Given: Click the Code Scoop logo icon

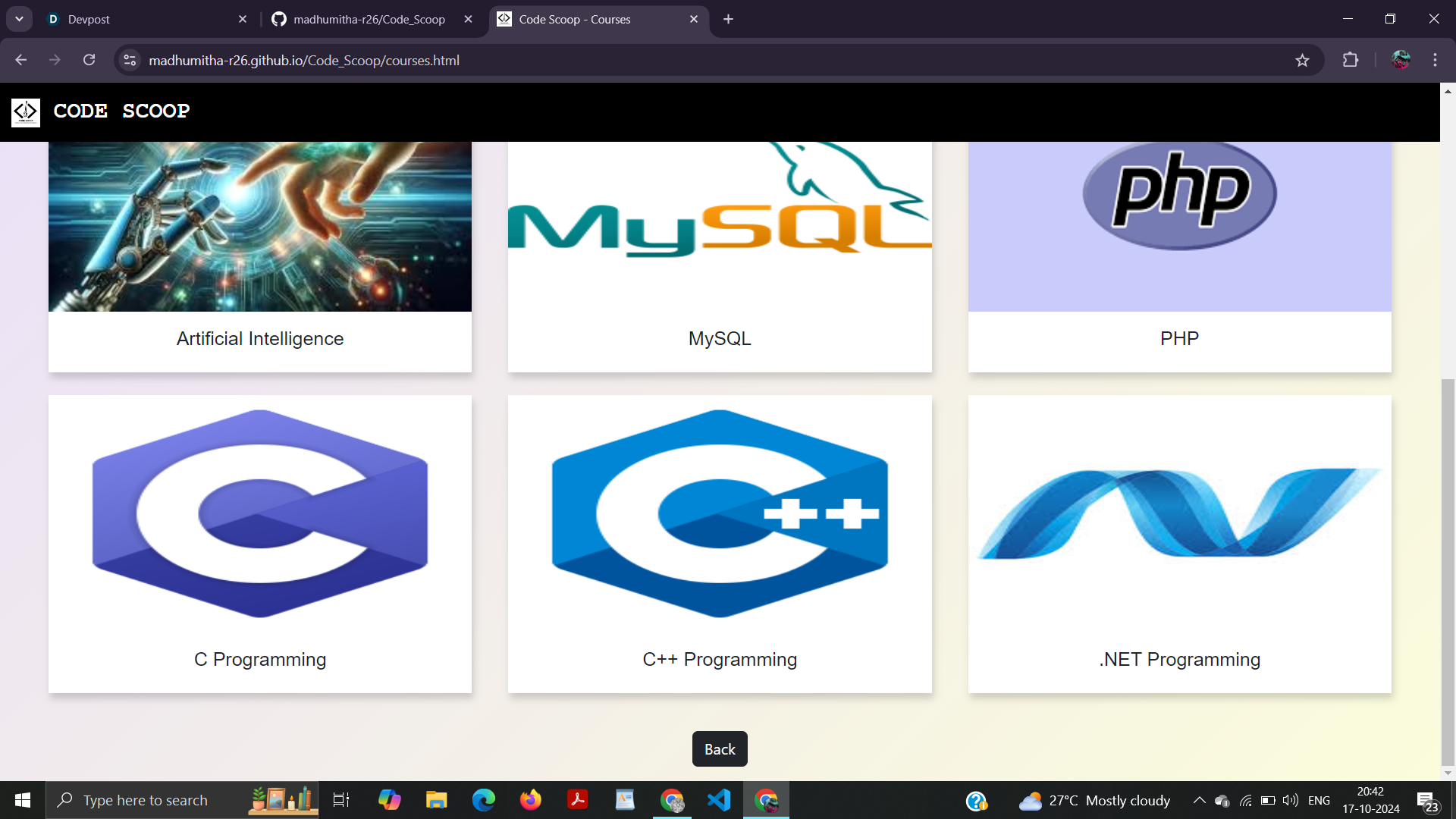Looking at the screenshot, I should pyautogui.click(x=26, y=111).
